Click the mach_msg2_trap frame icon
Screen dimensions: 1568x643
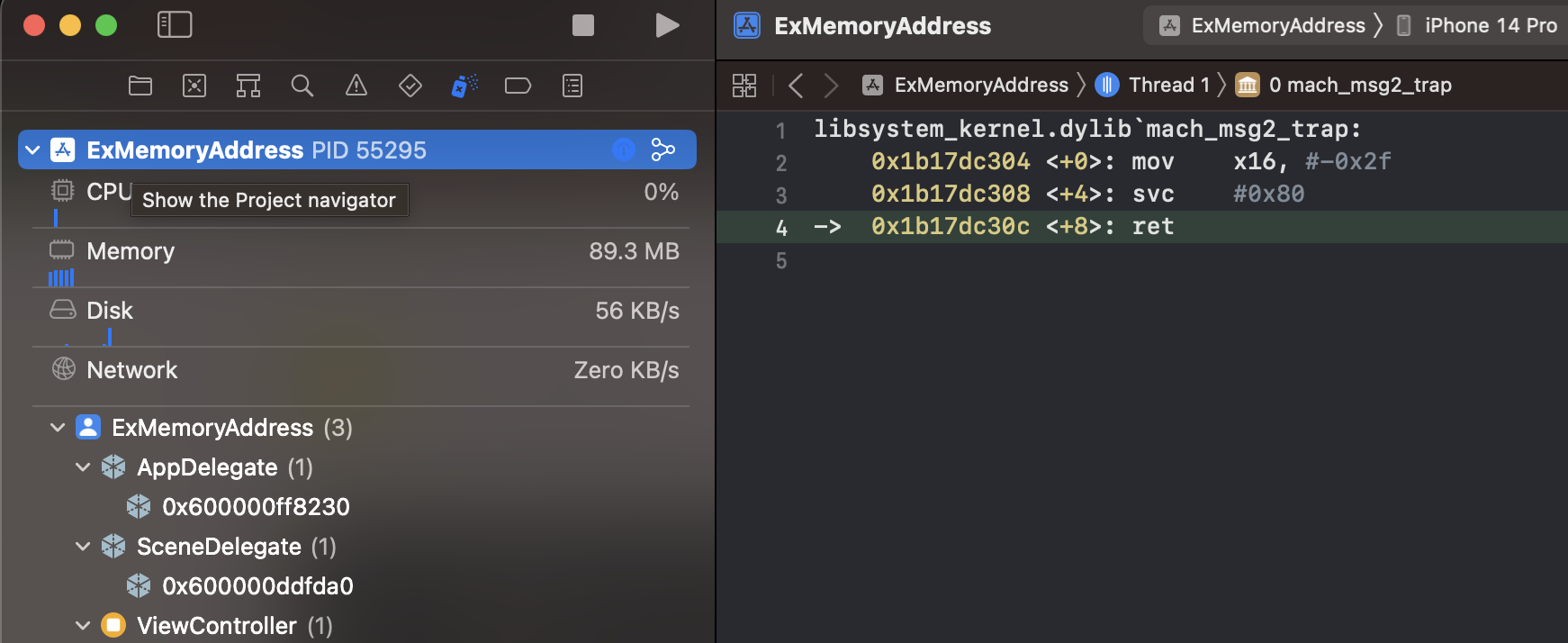tap(1248, 85)
